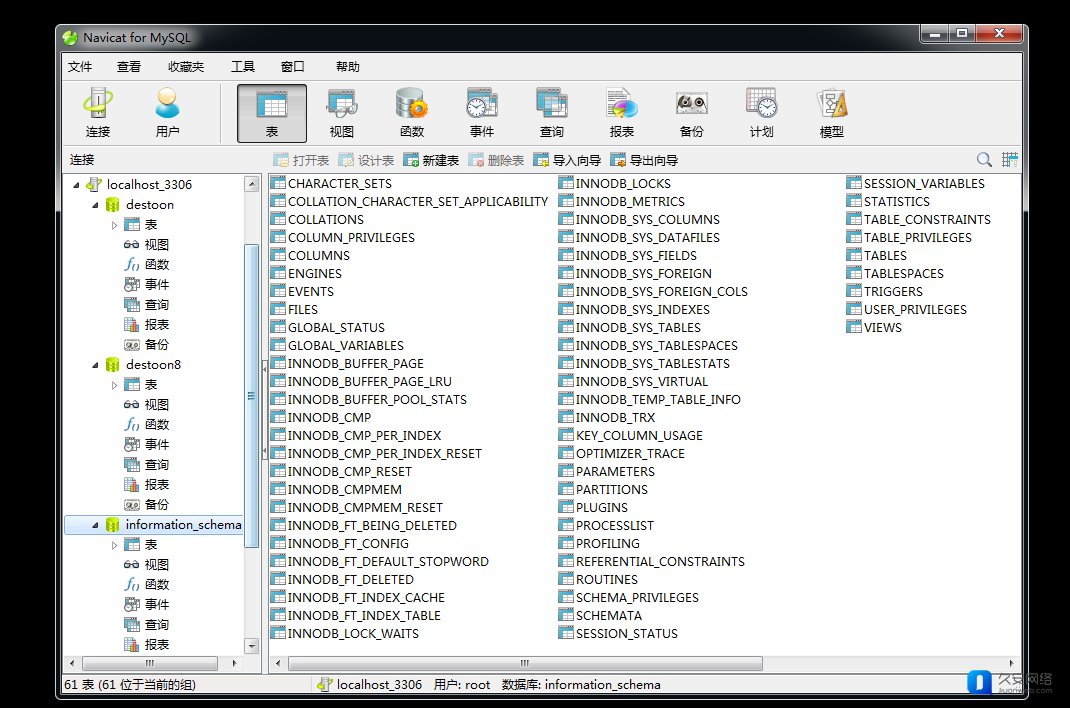1070x708 pixels.
Task: Select the TRIGGERS table
Action: (885, 292)
